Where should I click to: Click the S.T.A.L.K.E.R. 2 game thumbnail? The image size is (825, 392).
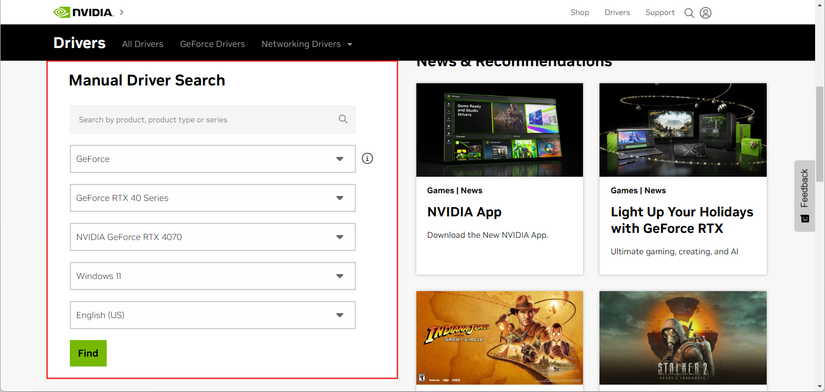click(x=683, y=338)
